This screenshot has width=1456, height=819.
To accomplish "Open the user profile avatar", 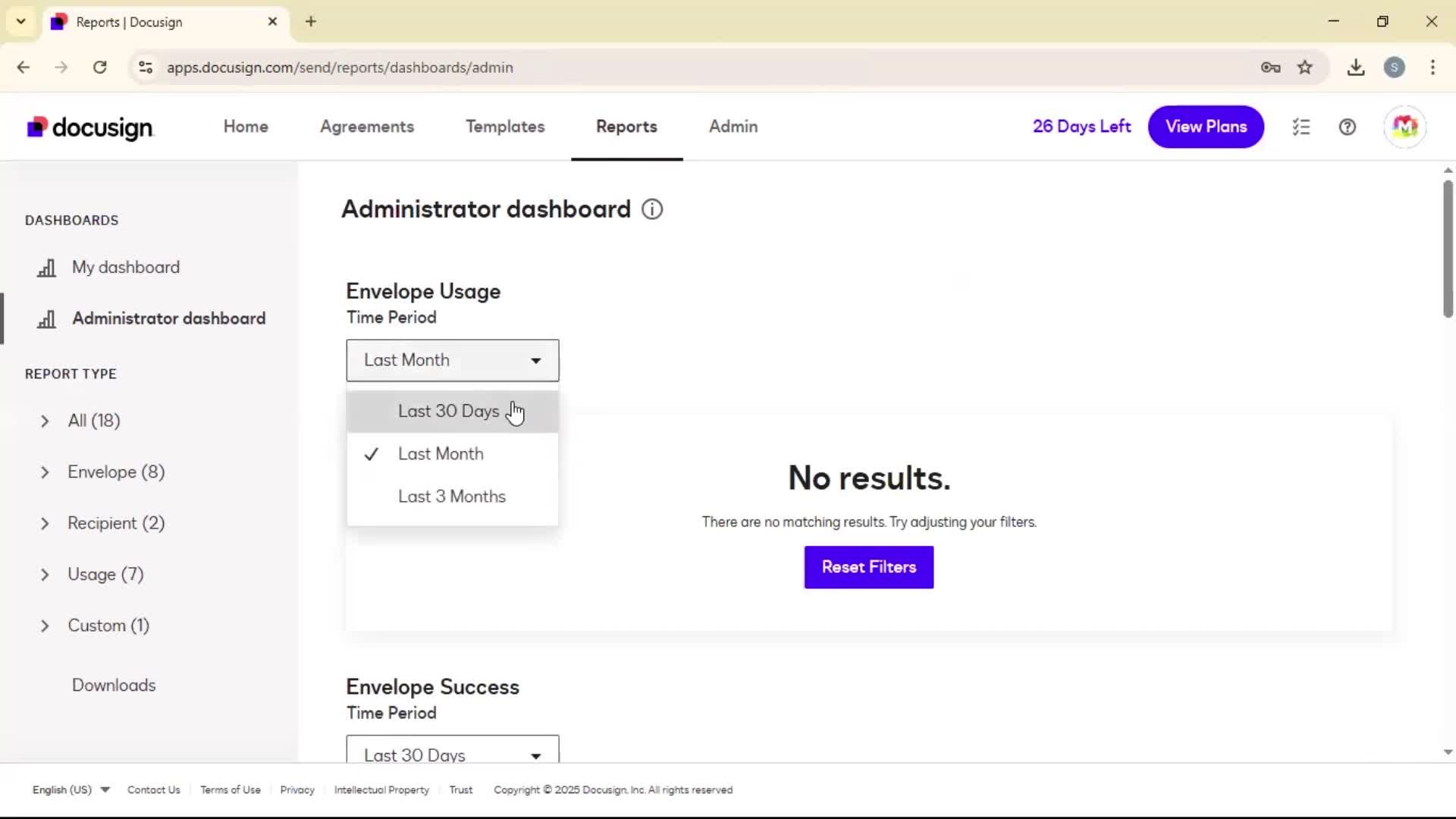I will point(1405,127).
